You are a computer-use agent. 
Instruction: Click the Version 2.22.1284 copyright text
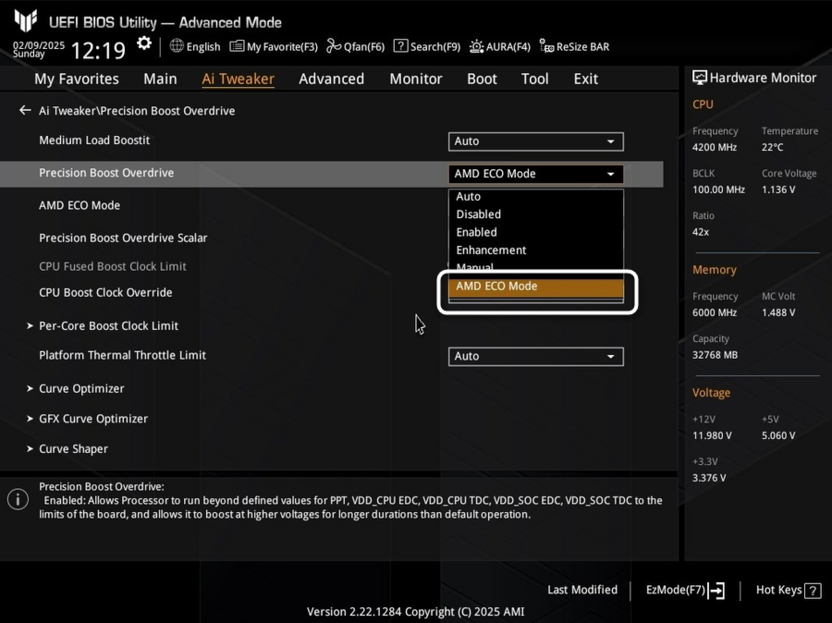(415, 611)
